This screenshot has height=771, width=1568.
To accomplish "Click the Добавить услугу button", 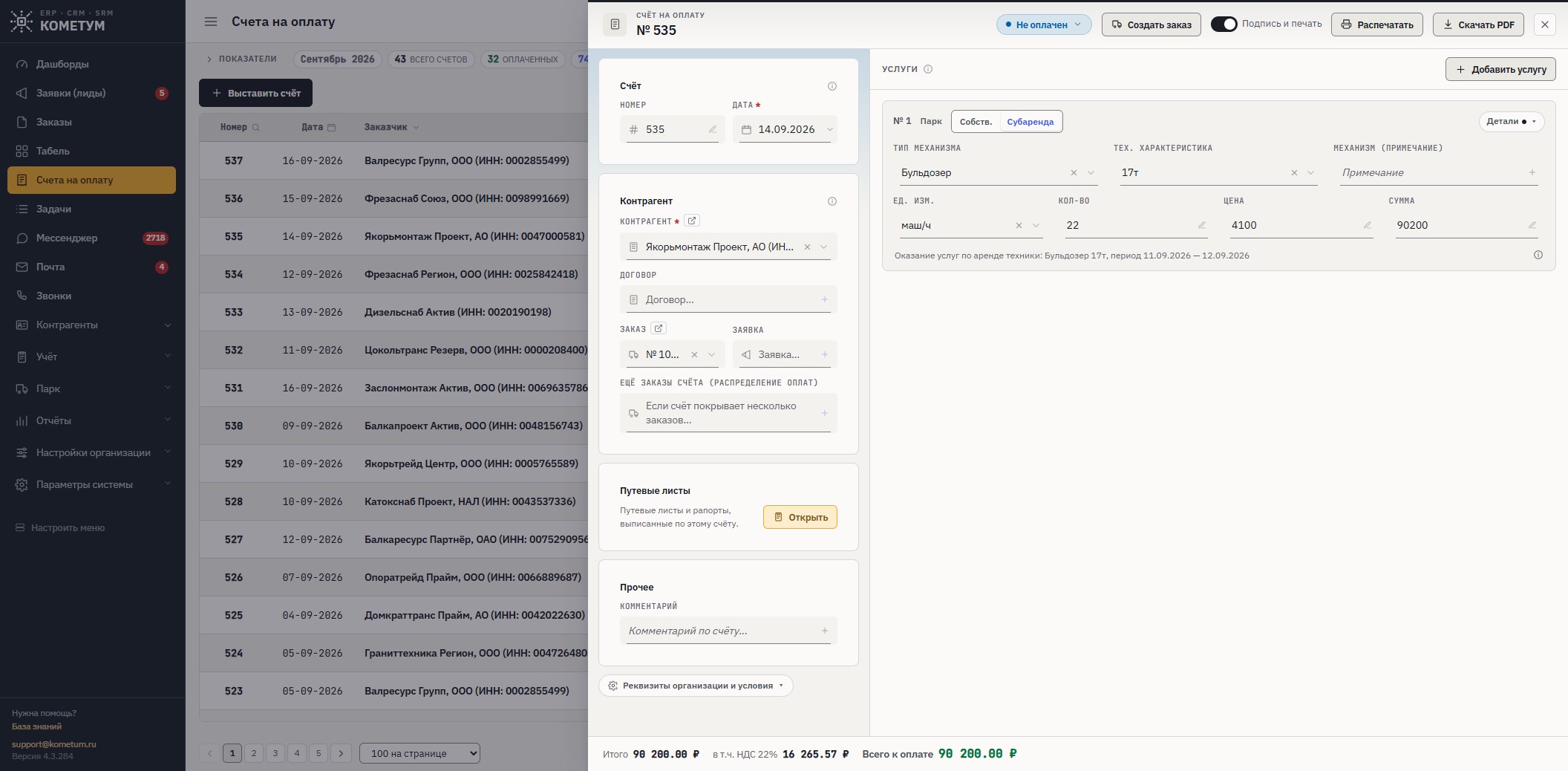I will pyautogui.click(x=1500, y=69).
